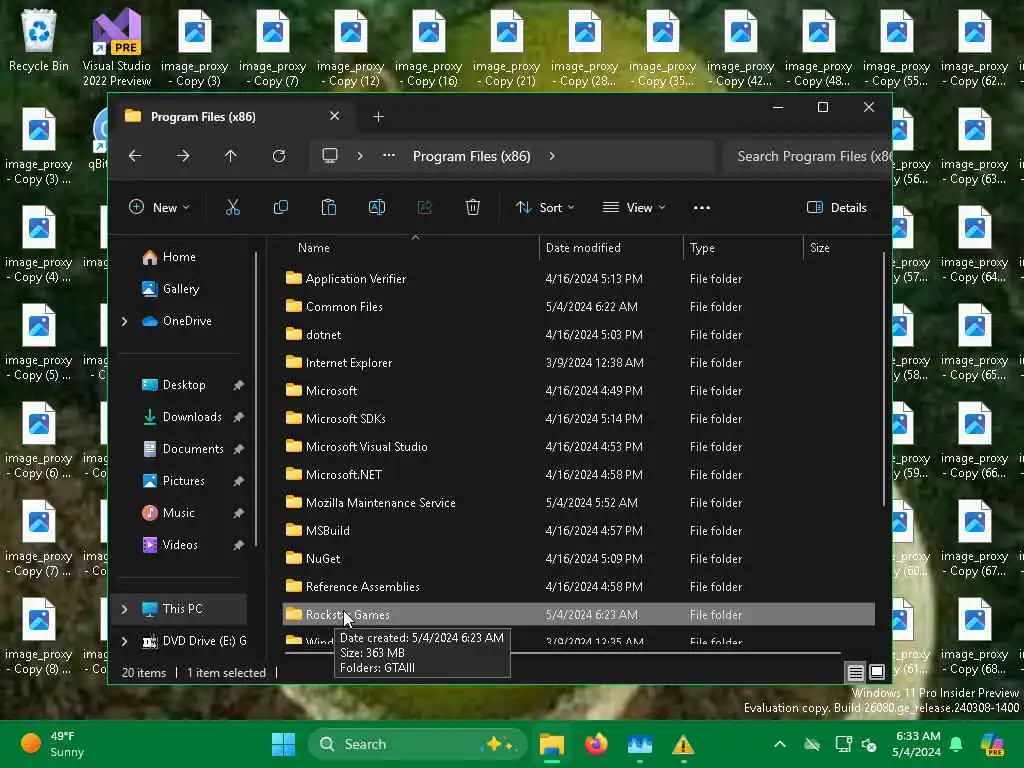Viewport: 1024px width, 768px height.
Task: Open the Sort dropdown menu
Action: (x=545, y=208)
